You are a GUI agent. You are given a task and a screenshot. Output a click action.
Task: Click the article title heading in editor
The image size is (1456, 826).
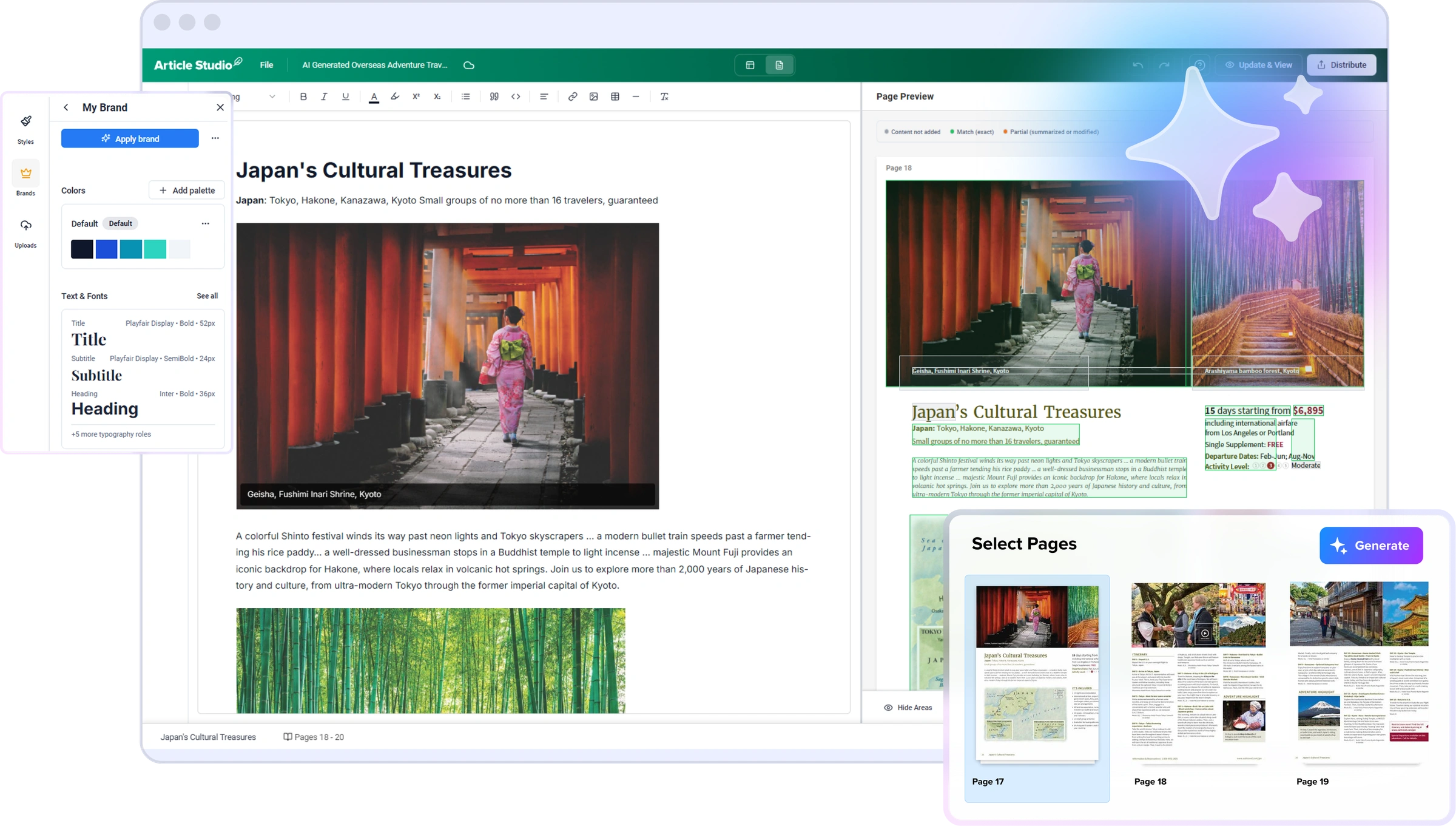tap(374, 170)
